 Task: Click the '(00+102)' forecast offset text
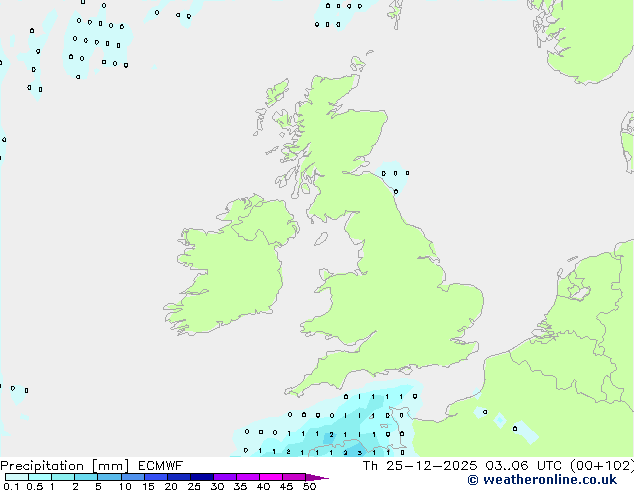tap(602, 466)
